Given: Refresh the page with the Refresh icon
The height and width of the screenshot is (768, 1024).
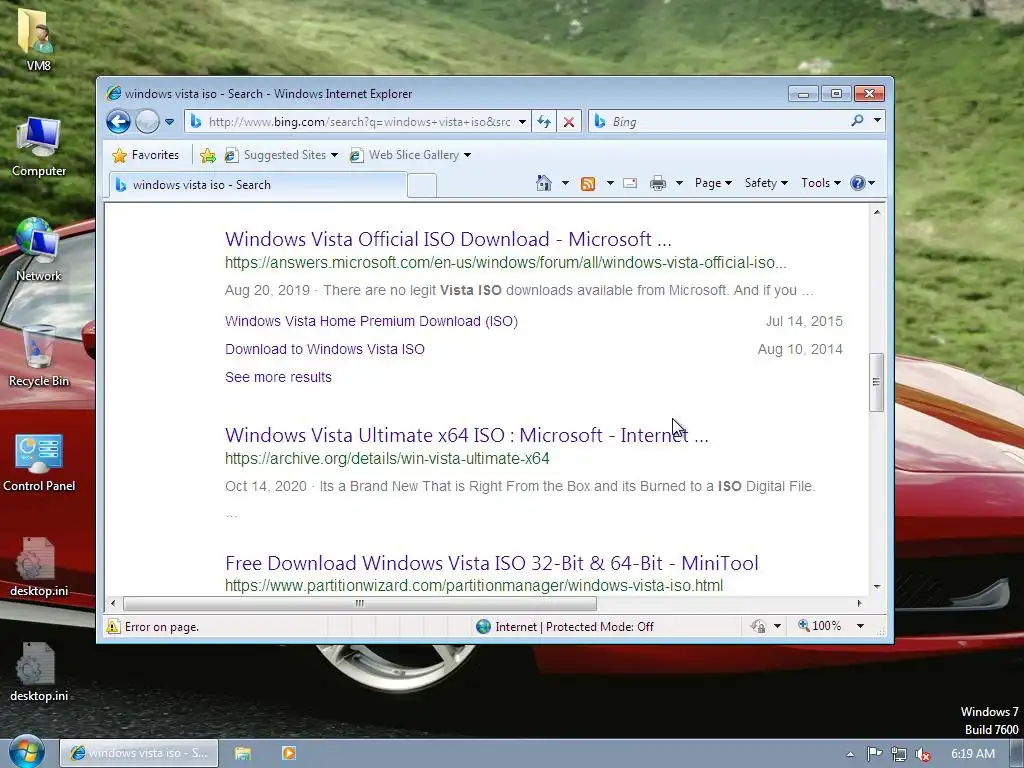Looking at the screenshot, I should (543, 121).
